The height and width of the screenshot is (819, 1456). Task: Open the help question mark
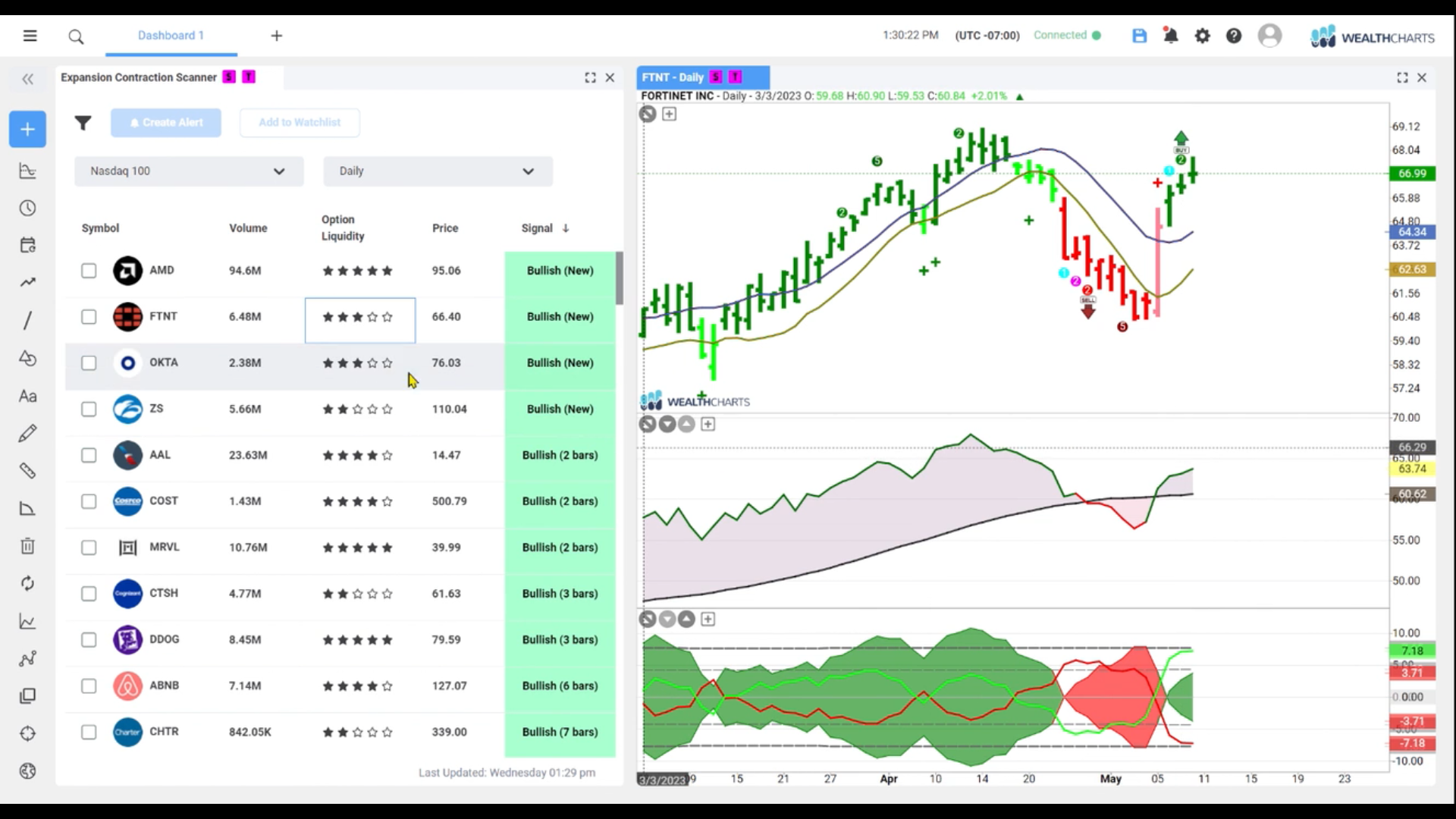(x=1234, y=36)
